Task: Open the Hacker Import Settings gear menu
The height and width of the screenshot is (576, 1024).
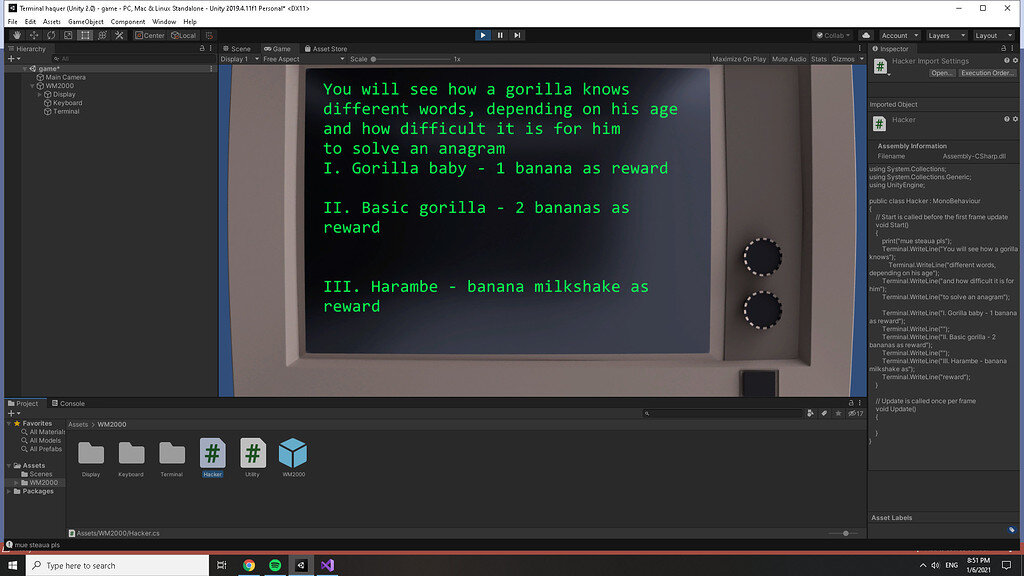Action: tap(1015, 60)
